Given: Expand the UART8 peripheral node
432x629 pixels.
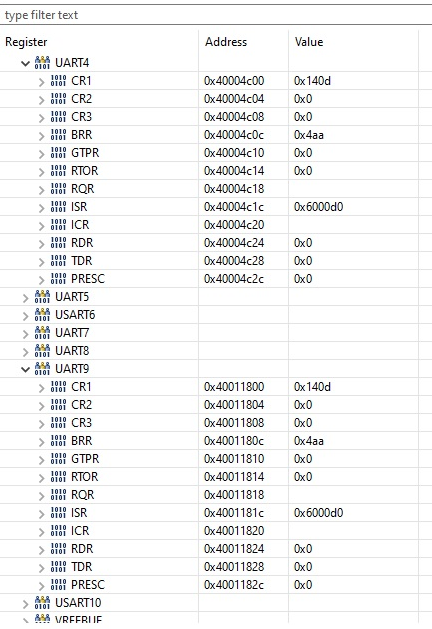Looking at the screenshot, I should coord(26,352).
